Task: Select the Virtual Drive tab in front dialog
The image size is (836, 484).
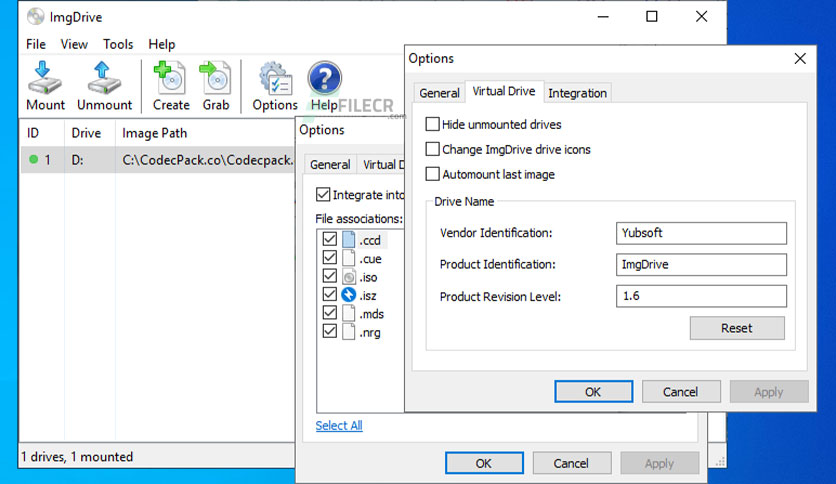Action: (504, 91)
